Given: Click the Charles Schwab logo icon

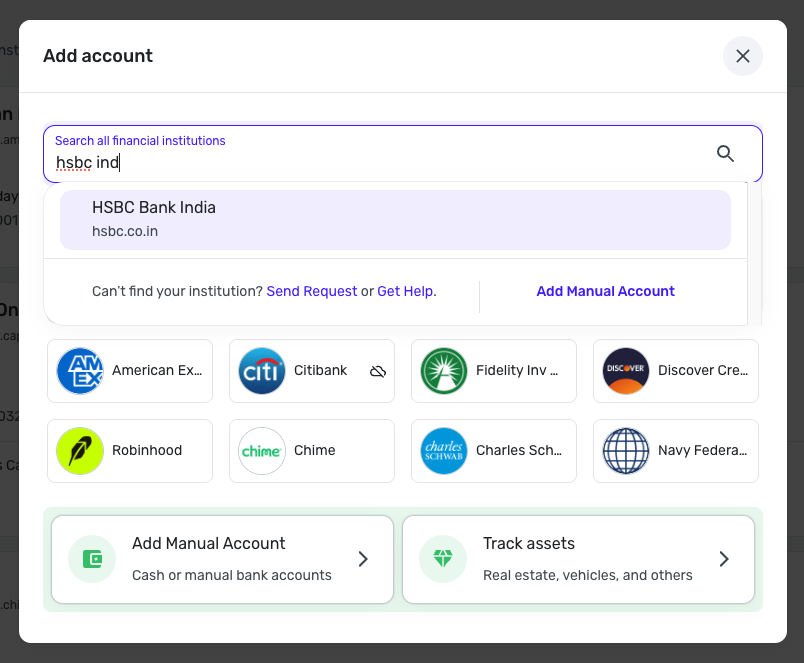Looking at the screenshot, I should (444, 451).
